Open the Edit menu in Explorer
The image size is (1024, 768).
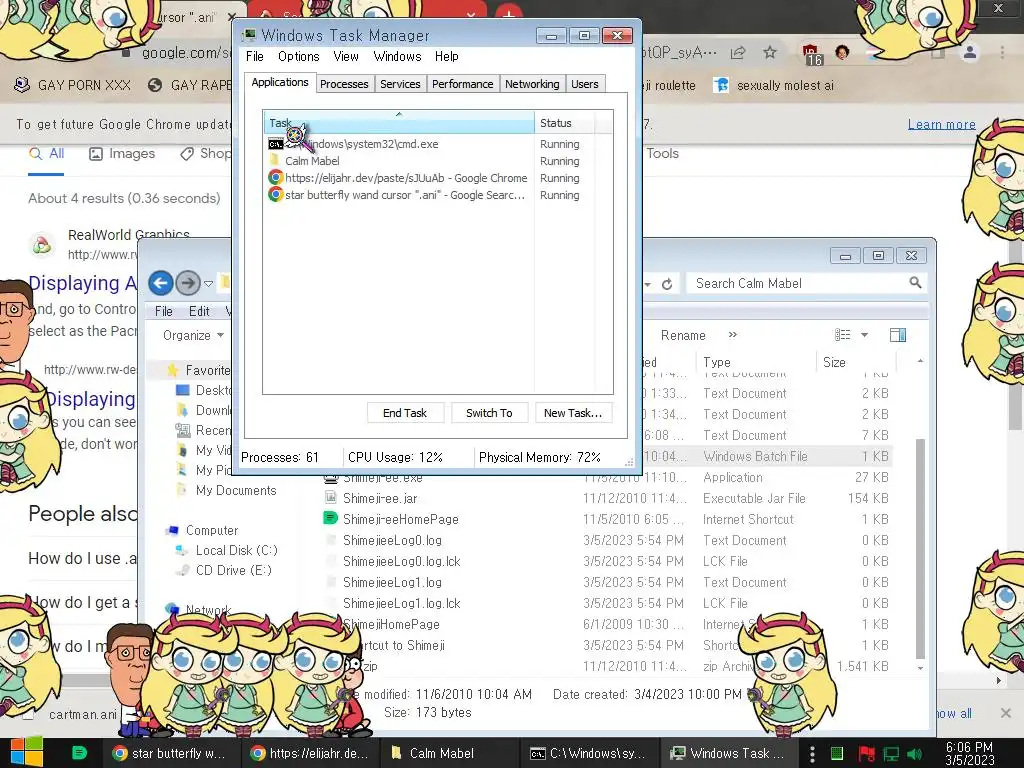pyautogui.click(x=199, y=312)
